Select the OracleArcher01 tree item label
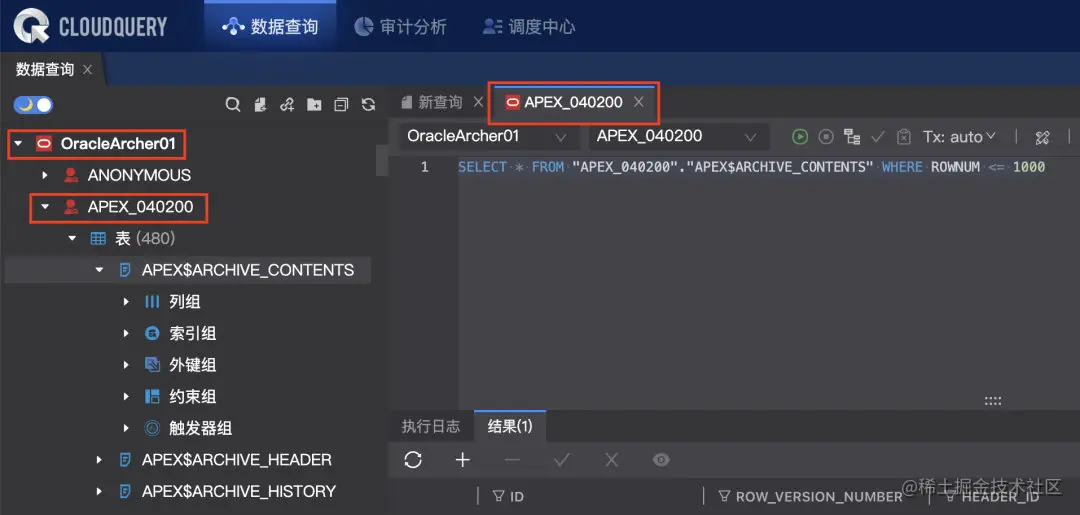This screenshot has height=515, width=1080. [x=118, y=144]
